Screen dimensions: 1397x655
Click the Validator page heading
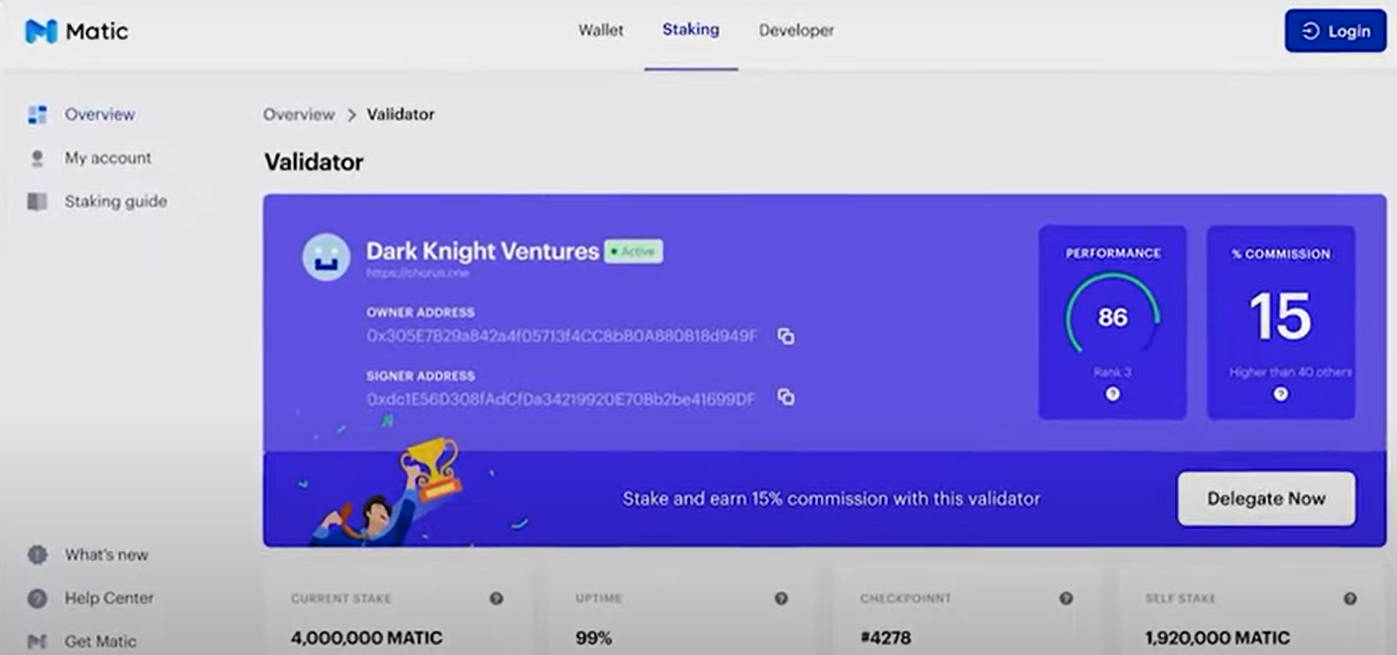314,161
